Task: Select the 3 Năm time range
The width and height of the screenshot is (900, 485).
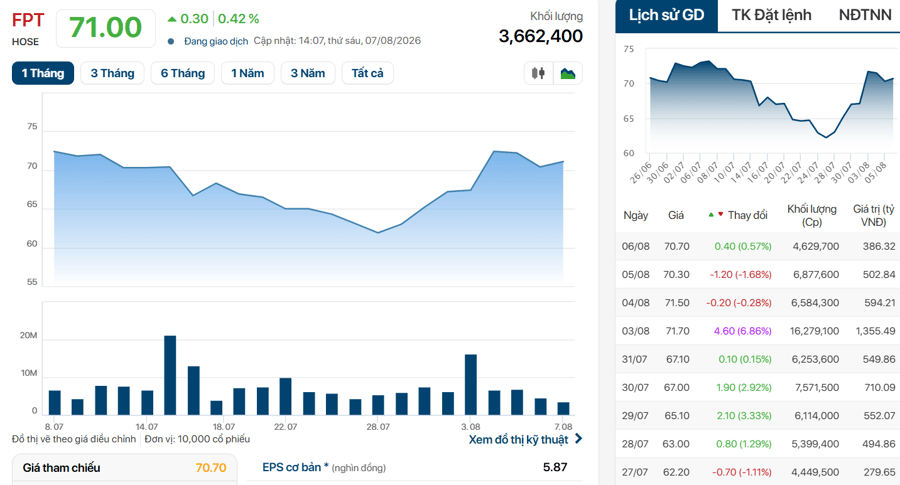Action: point(308,73)
